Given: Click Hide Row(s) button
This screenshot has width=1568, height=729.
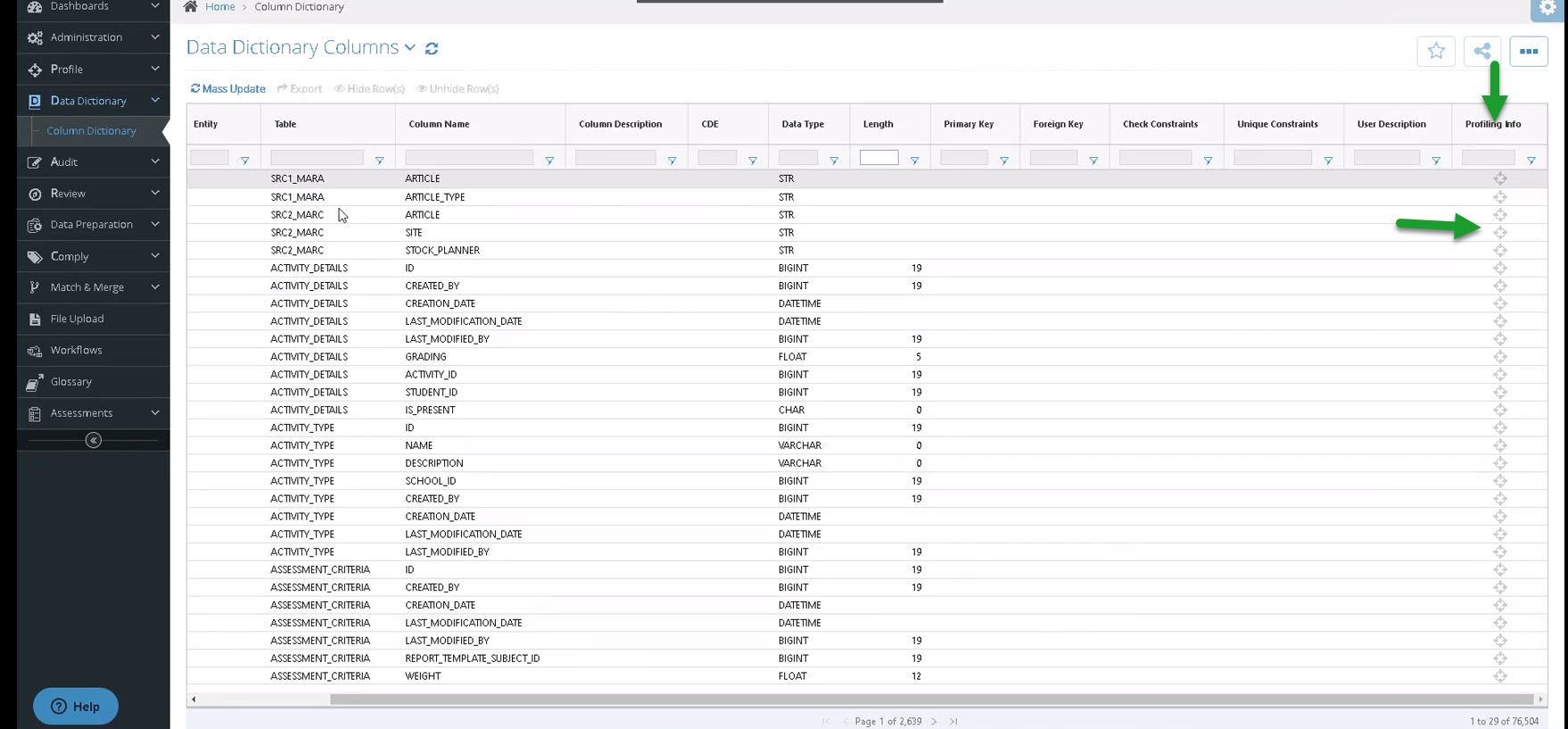Looking at the screenshot, I should pyautogui.click(x=369, y=88).
